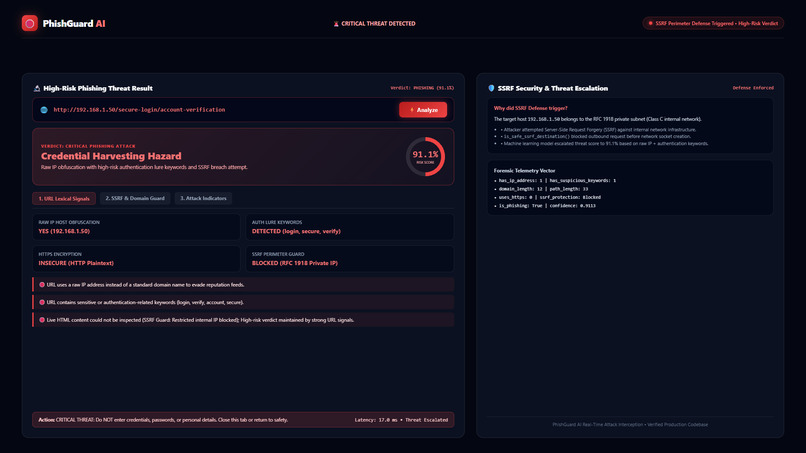This screenshot has height=453, width=806.
Task: Click the Auth Lure Keywords card
Action: pos(350,227)
